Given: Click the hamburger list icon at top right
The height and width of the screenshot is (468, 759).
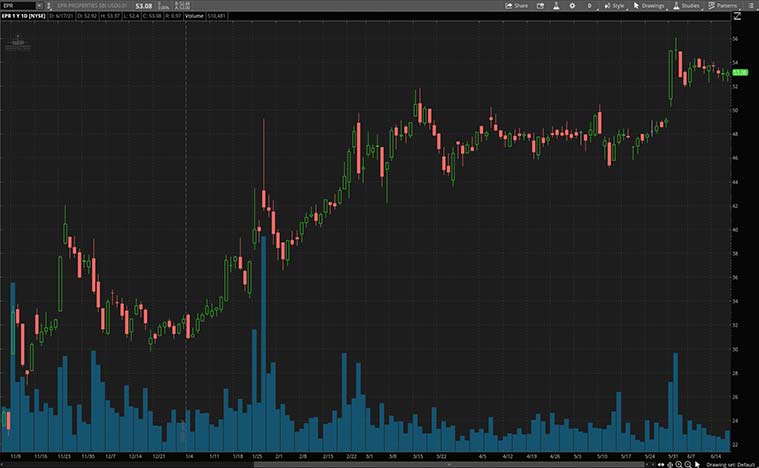Looking at the screenshot, I should pos(750,5).
